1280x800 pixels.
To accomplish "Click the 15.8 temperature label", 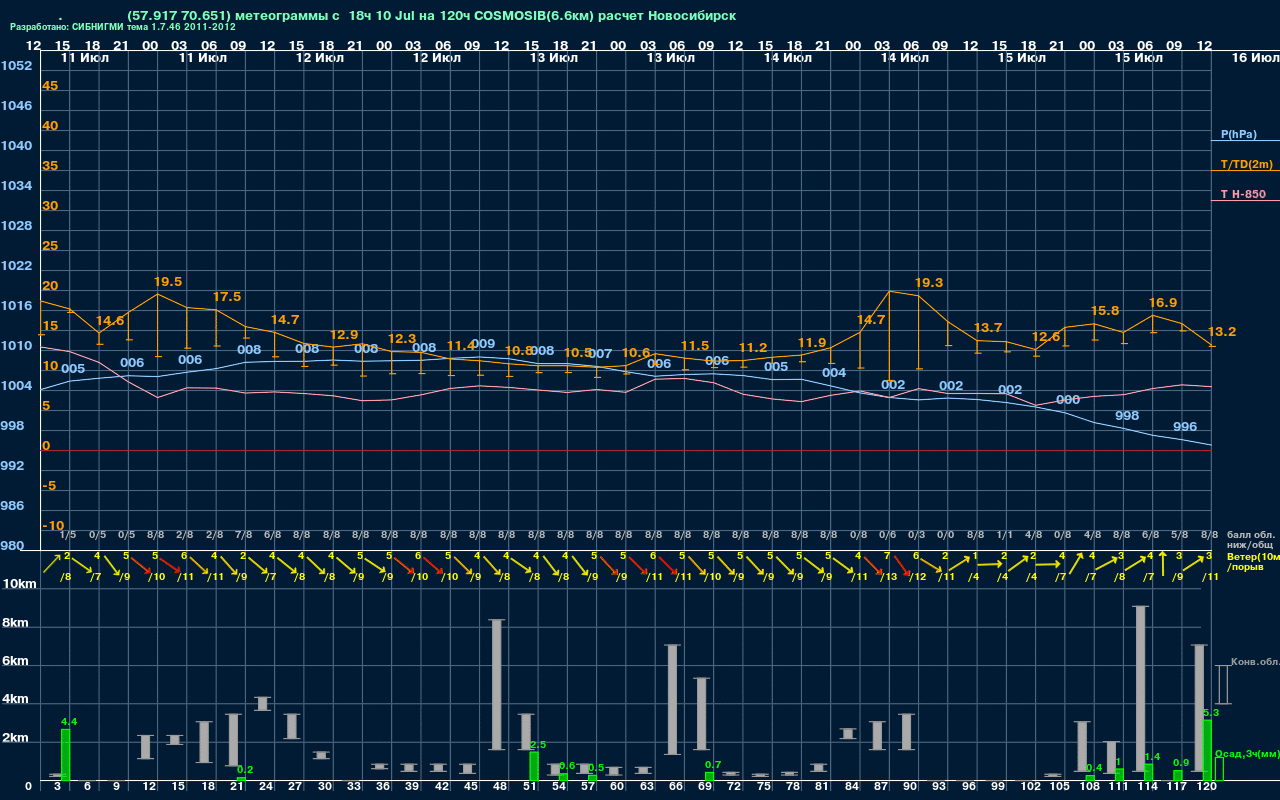I will point(1105,311).
